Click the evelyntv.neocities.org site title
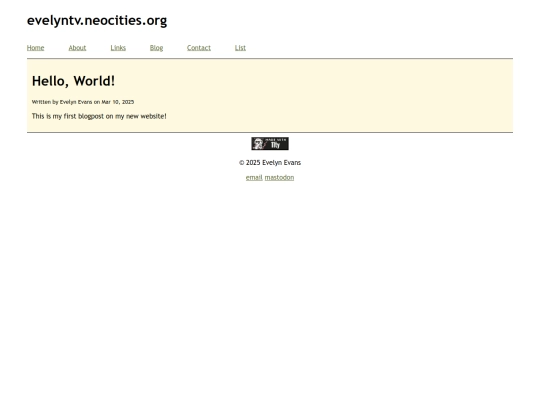This screenshot has height=405, width=540. [x=97, y=21]
